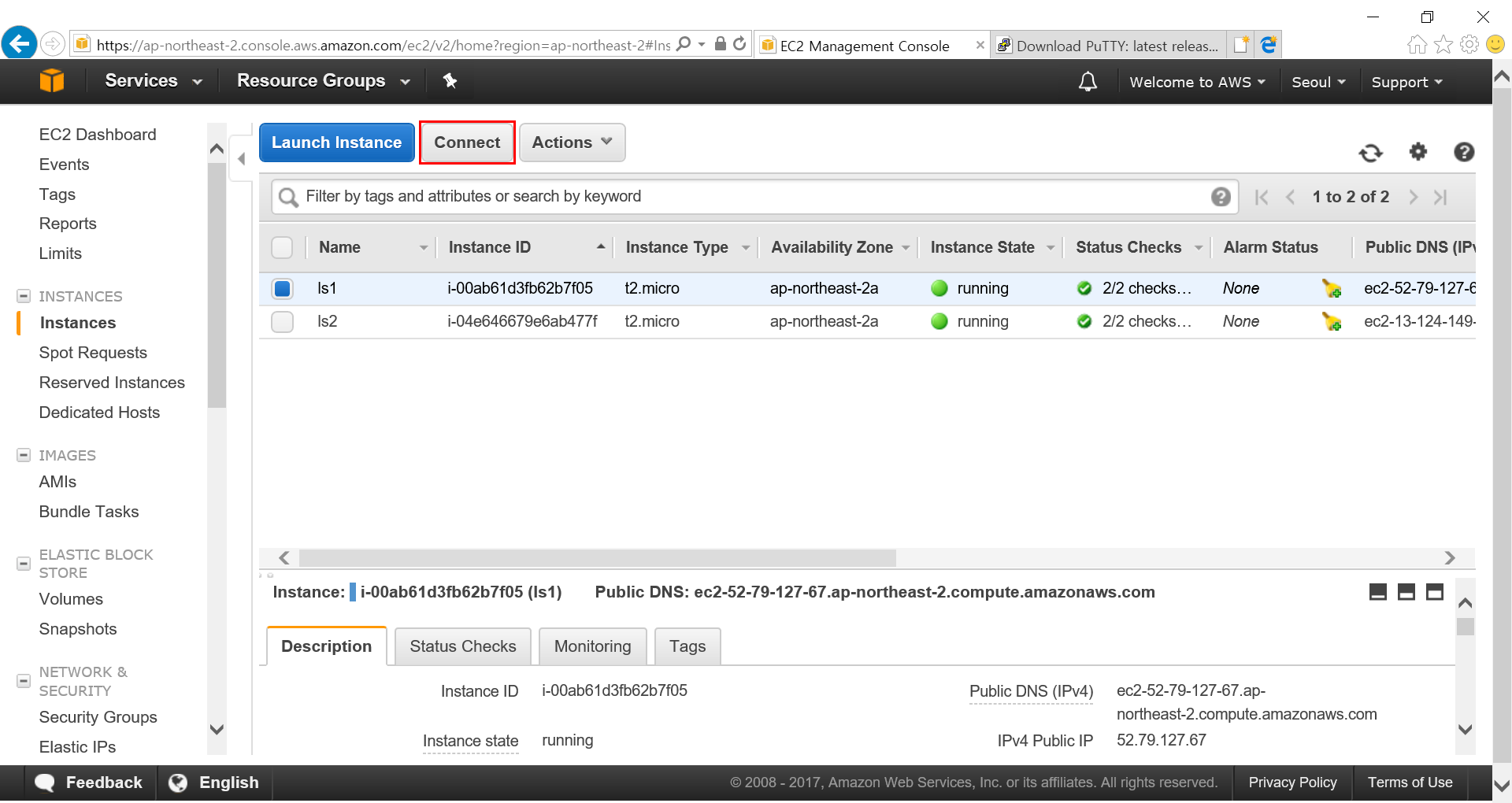
Task: Open the Name column filter dropdown
Action: tap(424, 248)
